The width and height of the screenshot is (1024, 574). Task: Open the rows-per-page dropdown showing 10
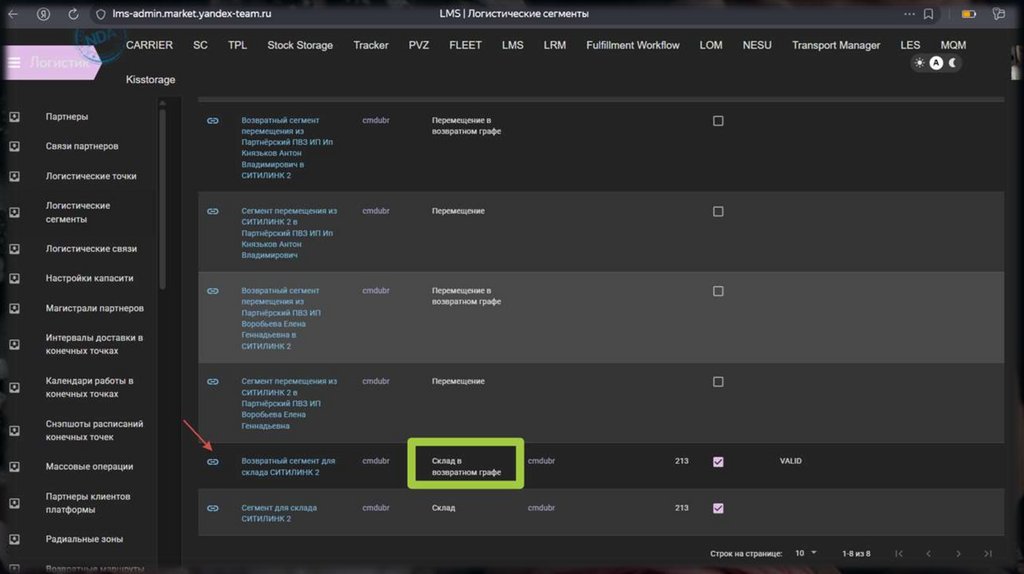point(806,553)
